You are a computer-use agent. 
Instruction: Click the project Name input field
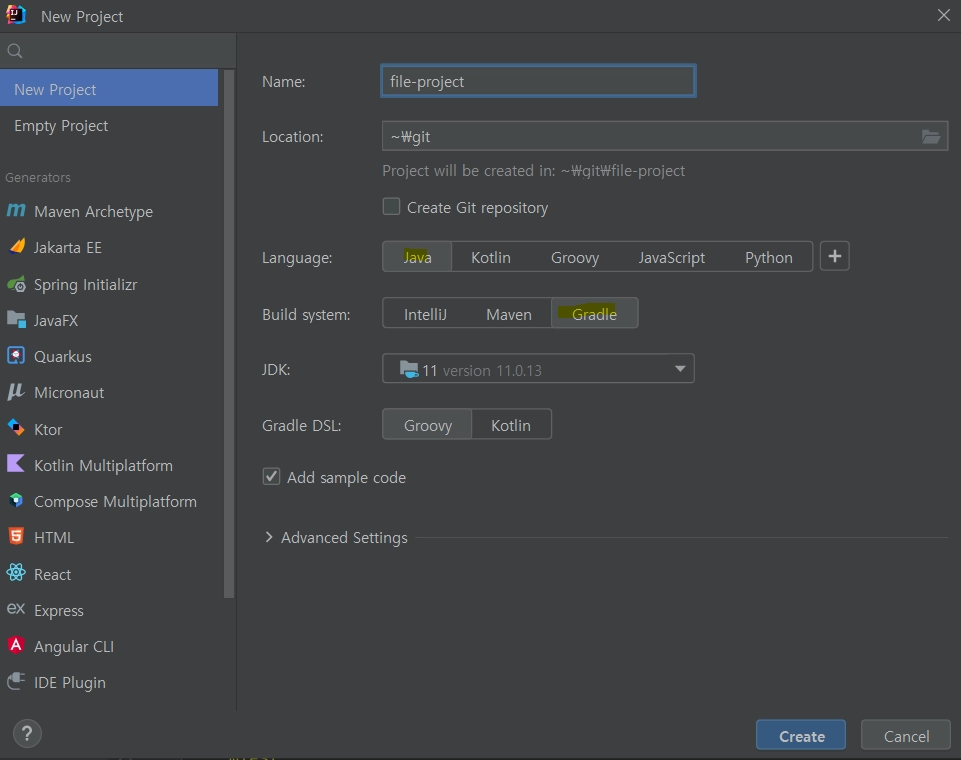538,81
